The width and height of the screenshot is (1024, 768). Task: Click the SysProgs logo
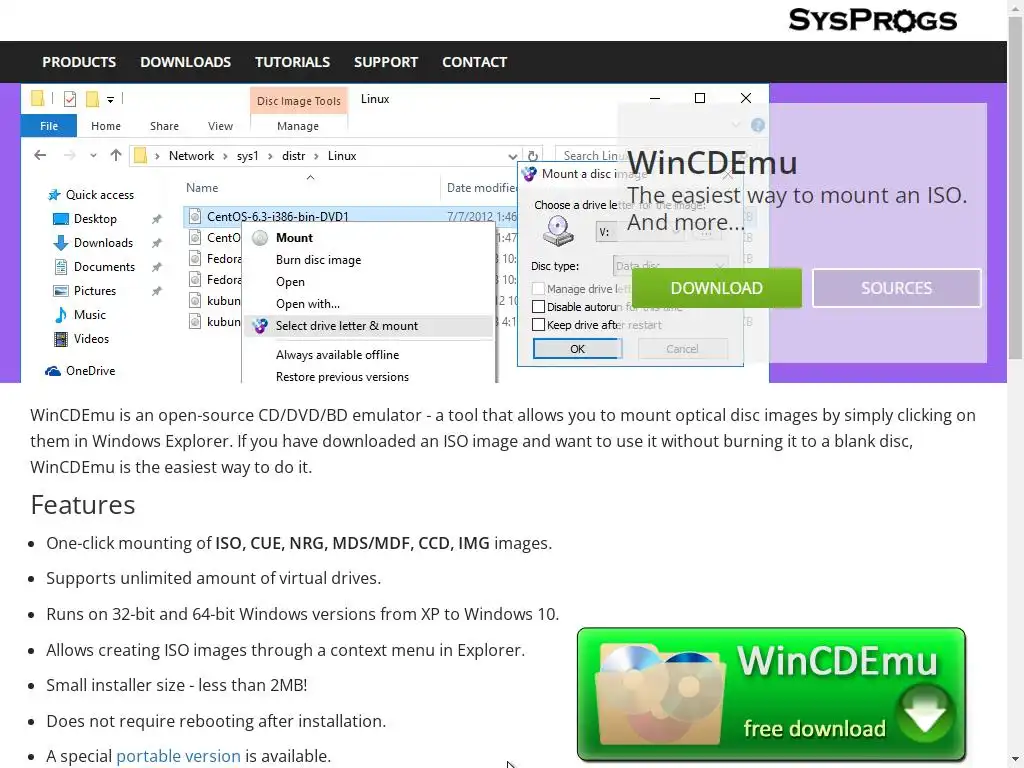tap(872, 20)
